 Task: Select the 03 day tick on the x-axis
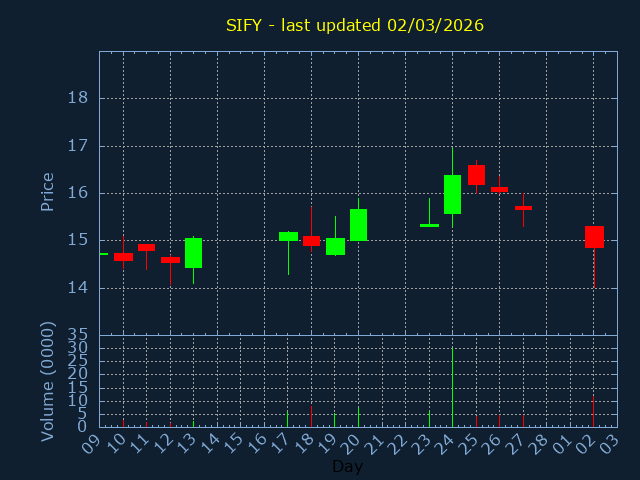click(x=610, y=442)
